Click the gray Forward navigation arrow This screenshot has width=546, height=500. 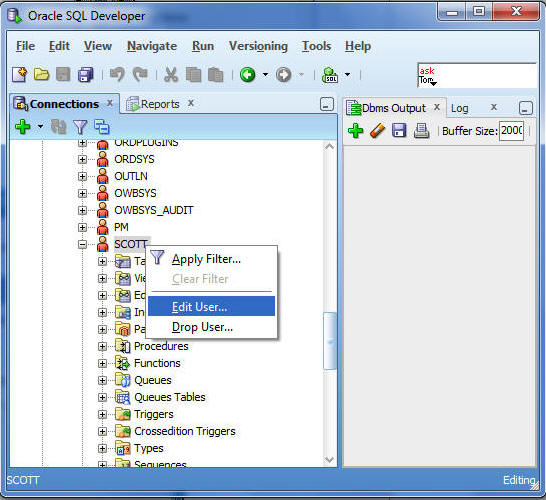(x=283, y=75)
